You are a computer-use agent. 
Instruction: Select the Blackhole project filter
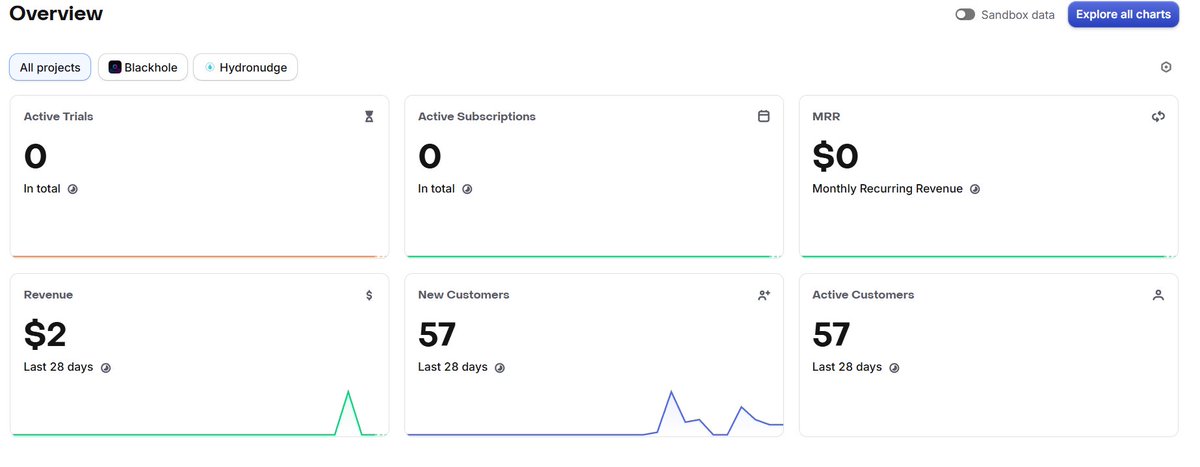[143, 68]
